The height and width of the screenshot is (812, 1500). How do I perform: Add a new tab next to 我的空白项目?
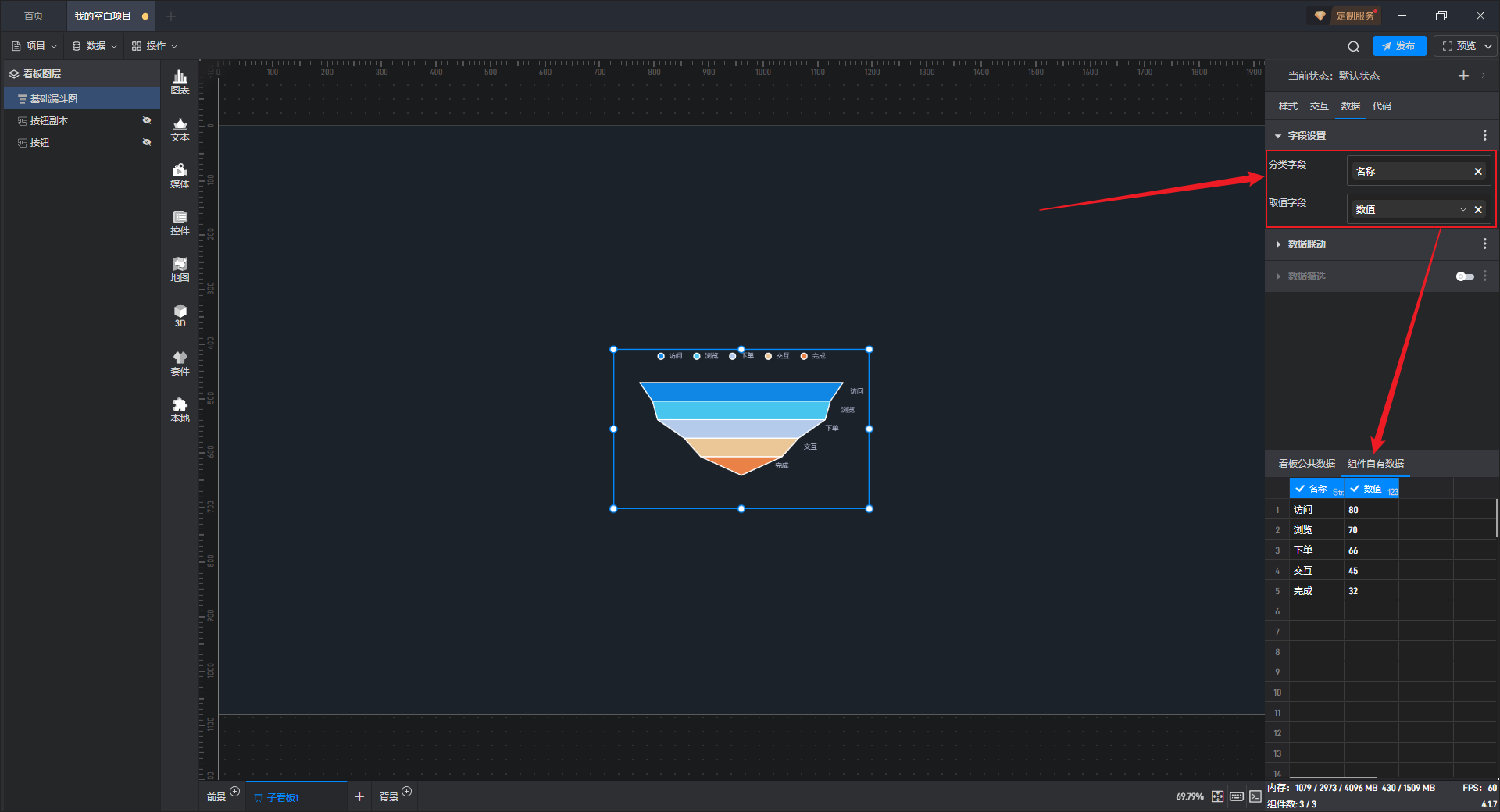[x=171, y=16]
